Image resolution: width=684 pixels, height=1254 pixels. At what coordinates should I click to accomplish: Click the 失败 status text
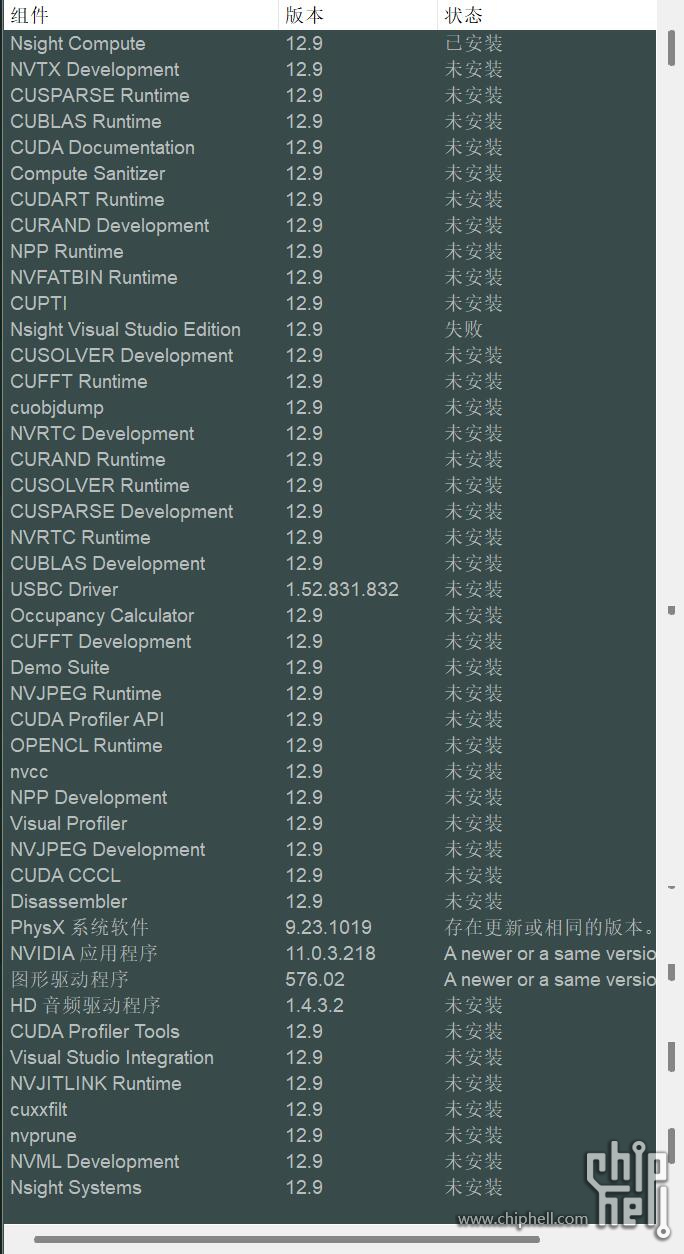(464, 330)
